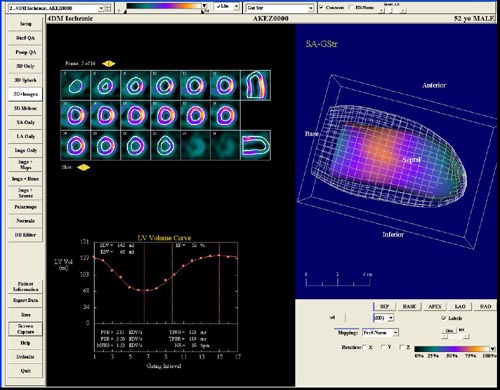Set 3D view to LAO orientation
Image resolution: width=500 pixels, height=390 pixels.
pos(460,306)
